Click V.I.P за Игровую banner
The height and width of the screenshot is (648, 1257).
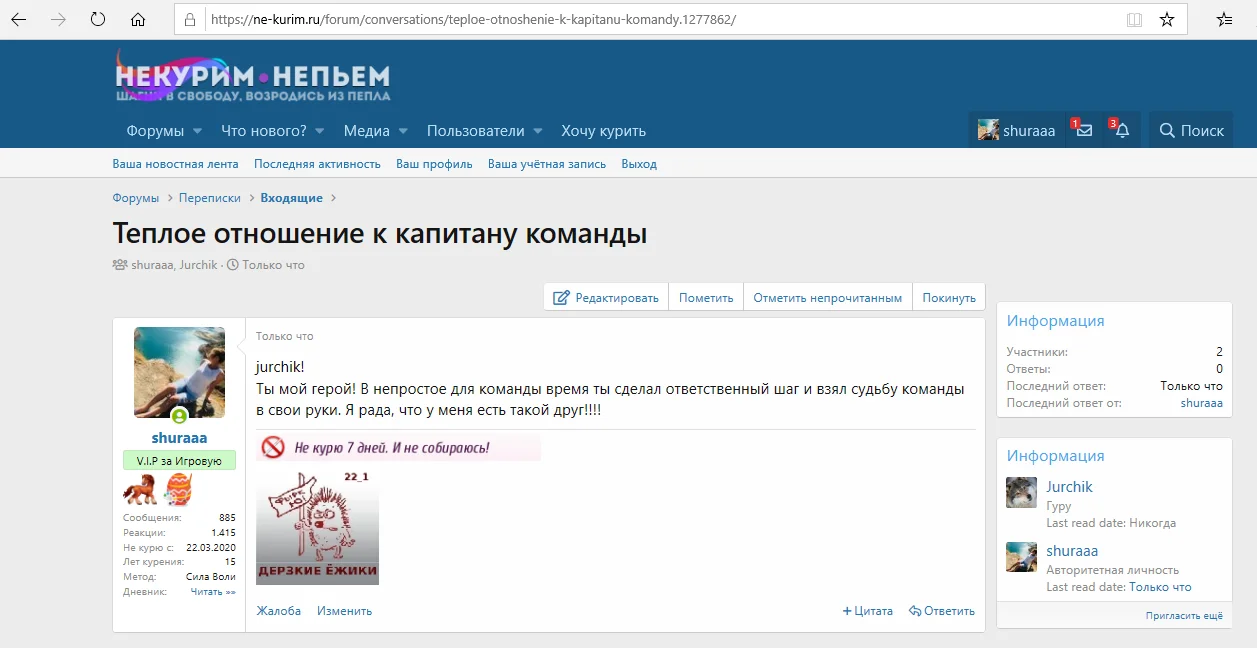[x=179, y=461]
